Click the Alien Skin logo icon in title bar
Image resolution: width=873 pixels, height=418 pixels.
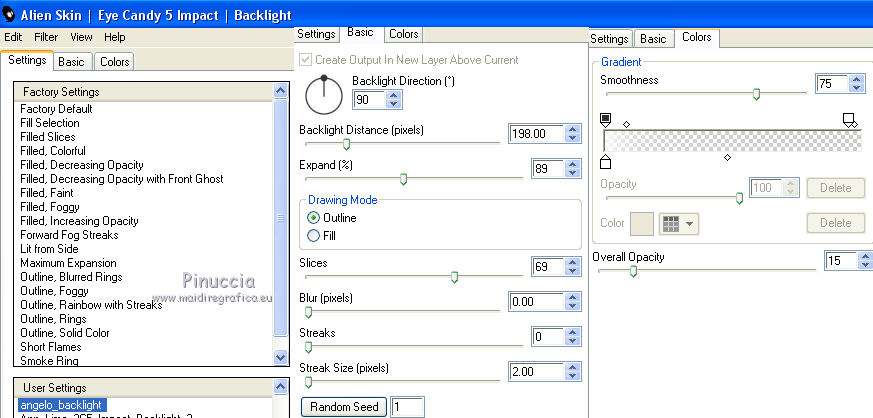click(x=9, y=14)
